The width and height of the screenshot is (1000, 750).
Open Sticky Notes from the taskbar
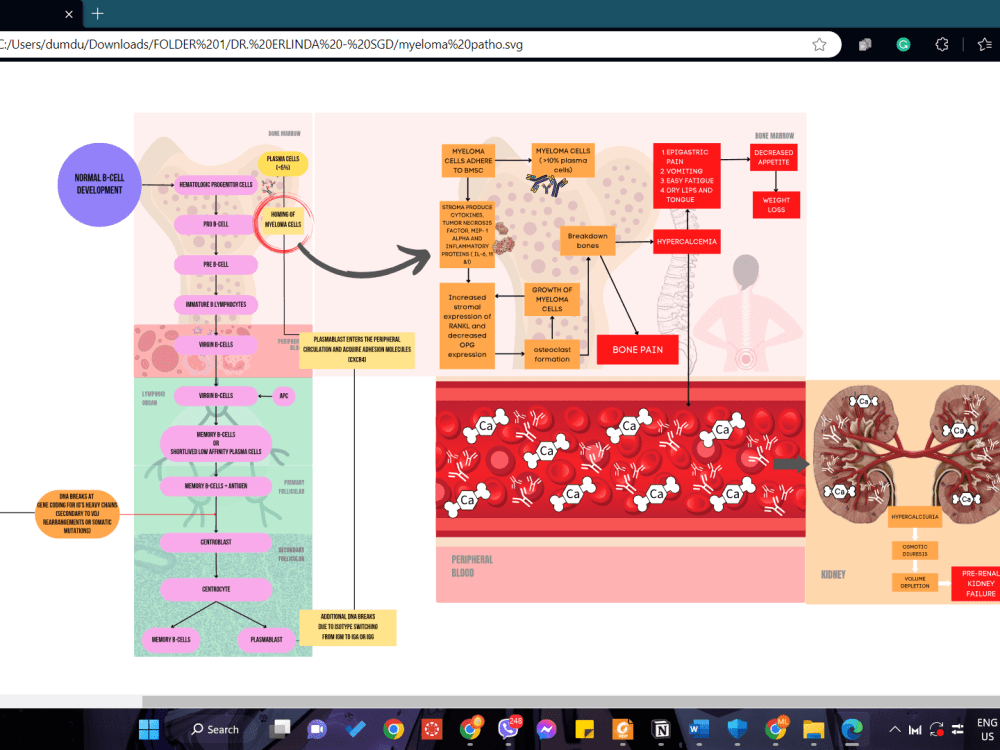click(584, 728)
